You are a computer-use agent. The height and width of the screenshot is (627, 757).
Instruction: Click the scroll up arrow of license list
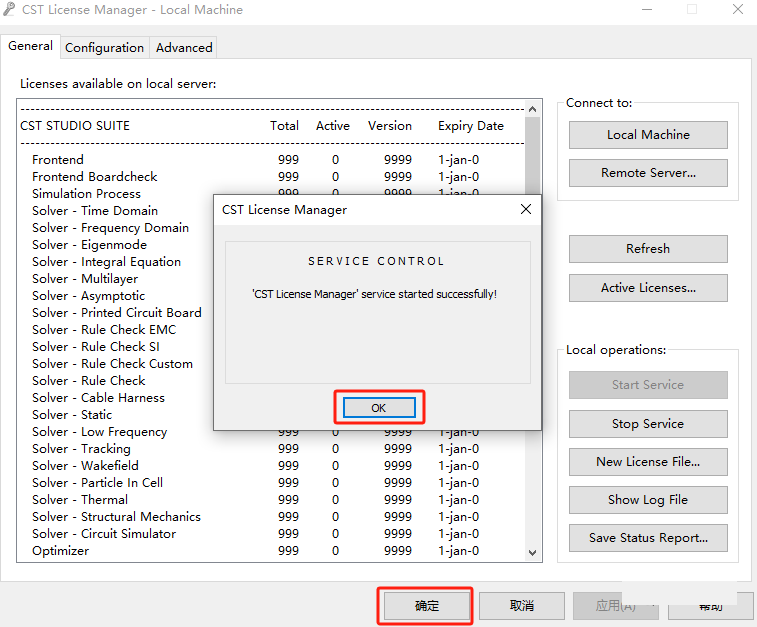point(533,109)
